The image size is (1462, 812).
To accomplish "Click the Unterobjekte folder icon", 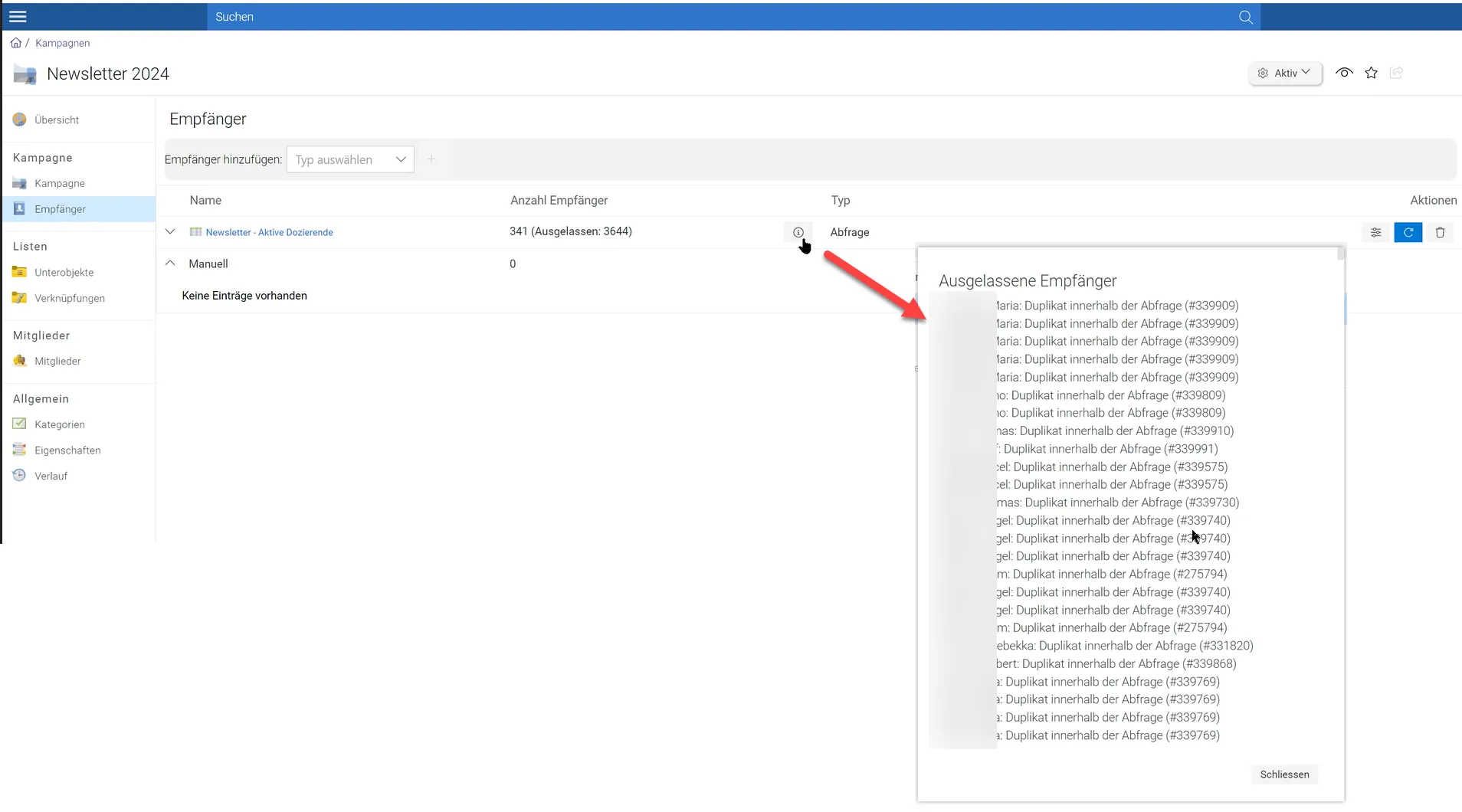I will [x=19, y=272].
